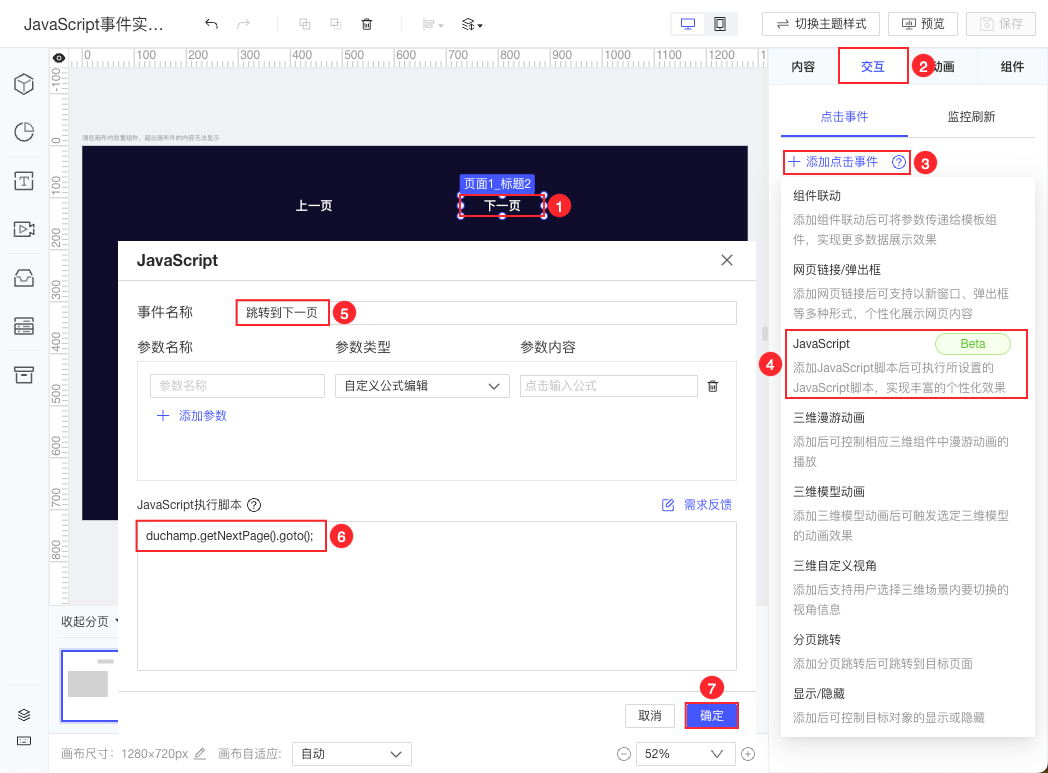The height and width of the screenshot is (773, 1048).
Task: Switch to the 内容 tab
Action: click(x=803, y=67)
